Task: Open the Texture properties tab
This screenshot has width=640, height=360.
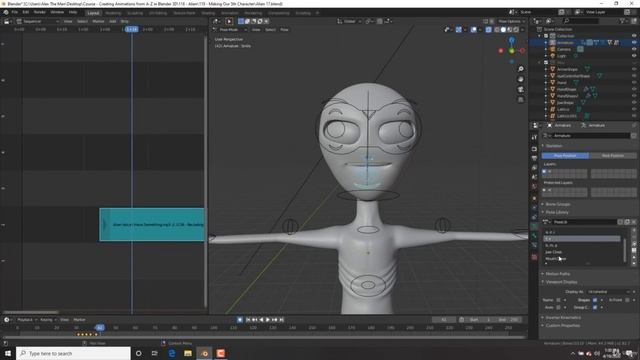Action: tap(534, 257)
